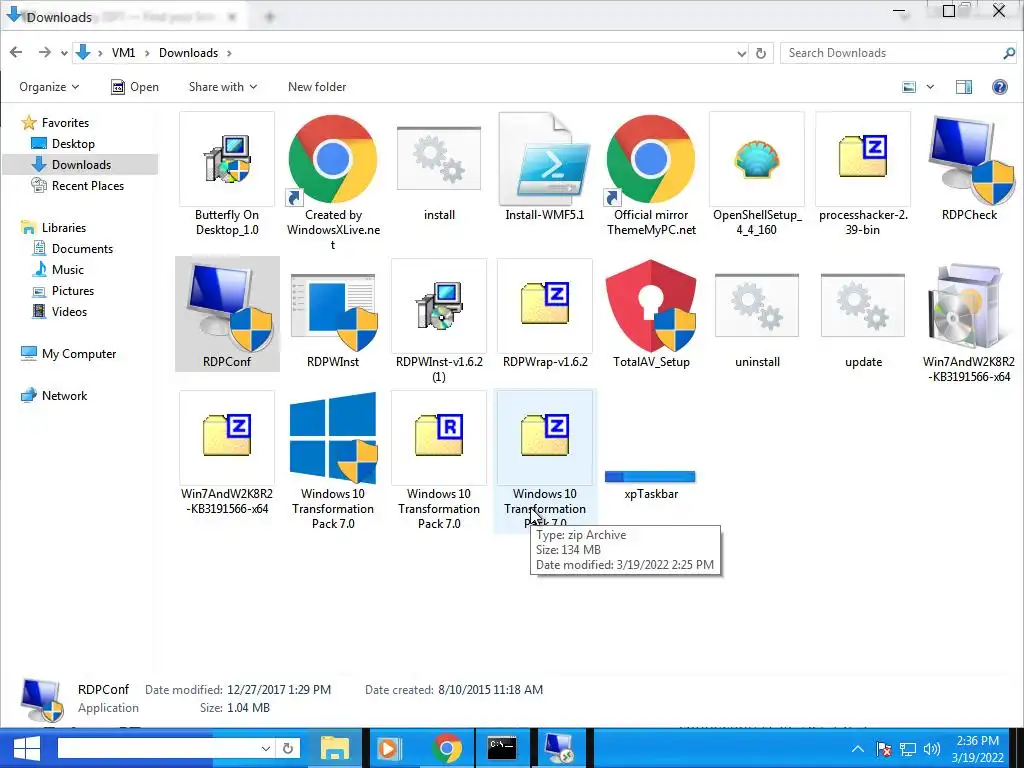The image size is (1024, 768).
Task: Click the change view icon in toolbar
Action: 909,87
